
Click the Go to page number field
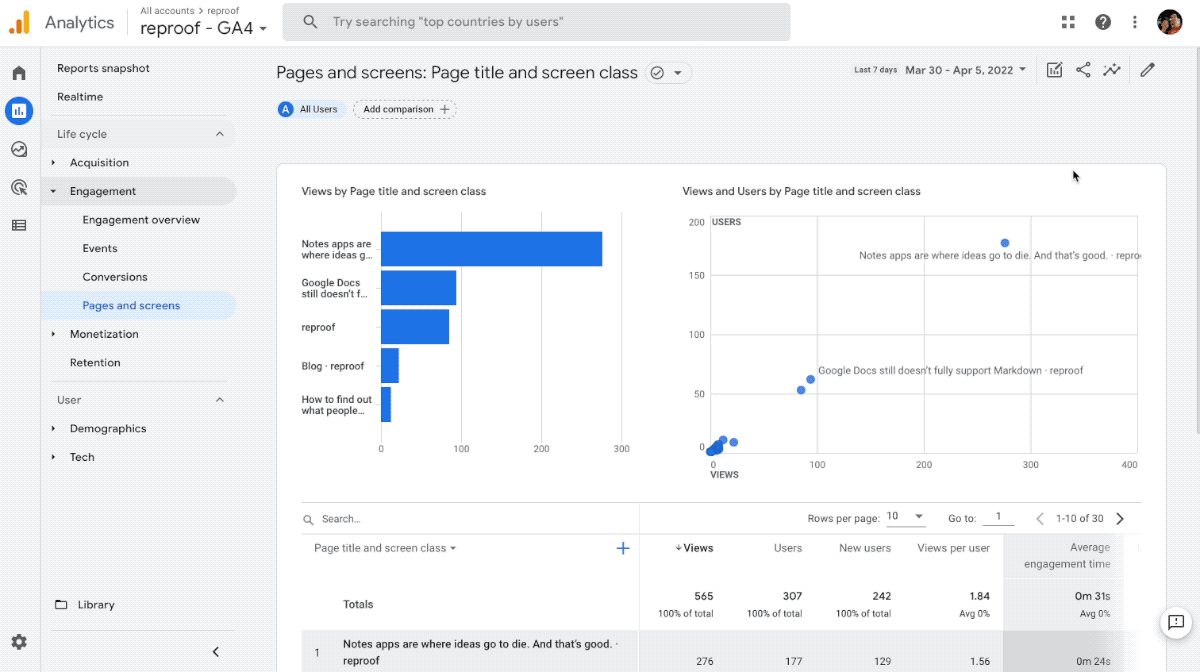tap(997, 518)
